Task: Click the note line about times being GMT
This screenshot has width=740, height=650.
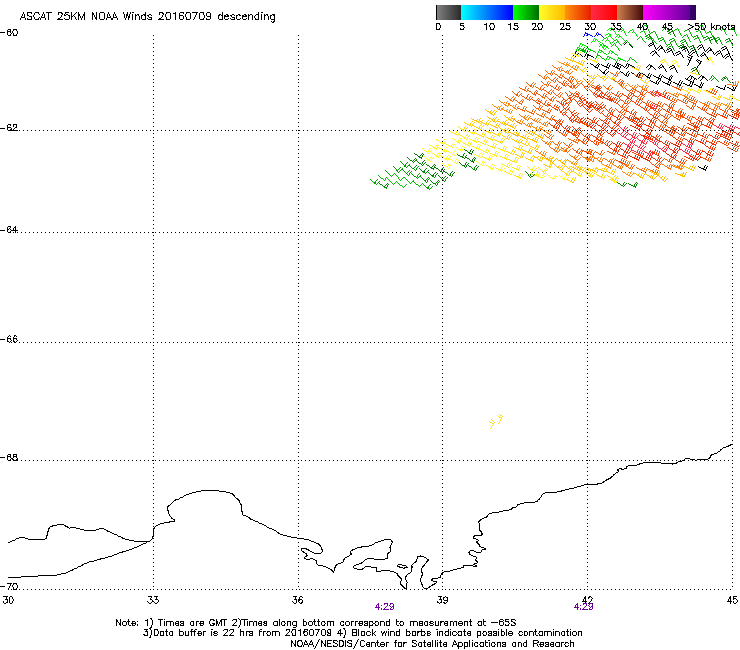Action: tap(316, 623)
